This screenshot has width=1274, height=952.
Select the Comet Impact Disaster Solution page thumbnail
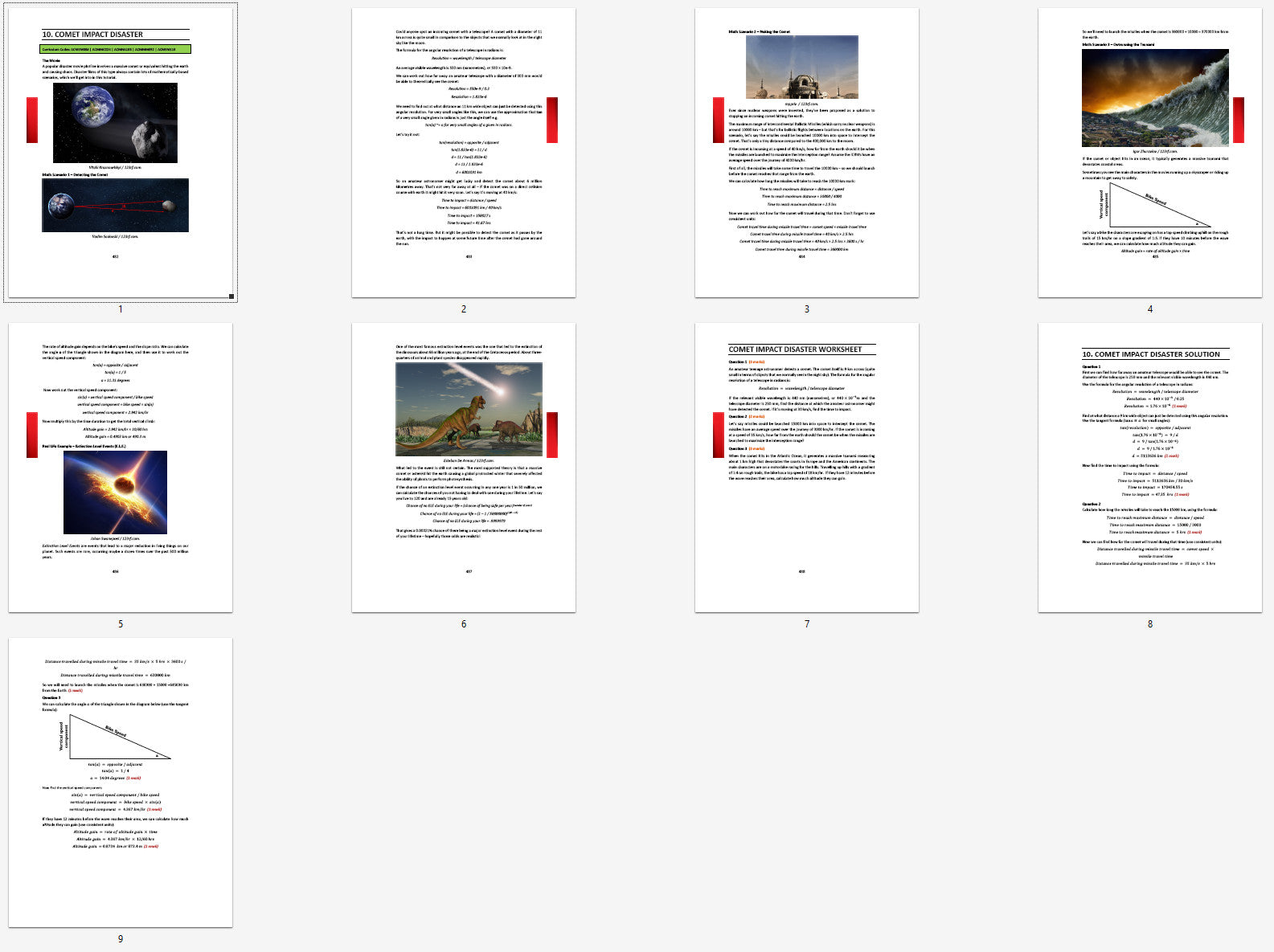(x=1150, y=468)
